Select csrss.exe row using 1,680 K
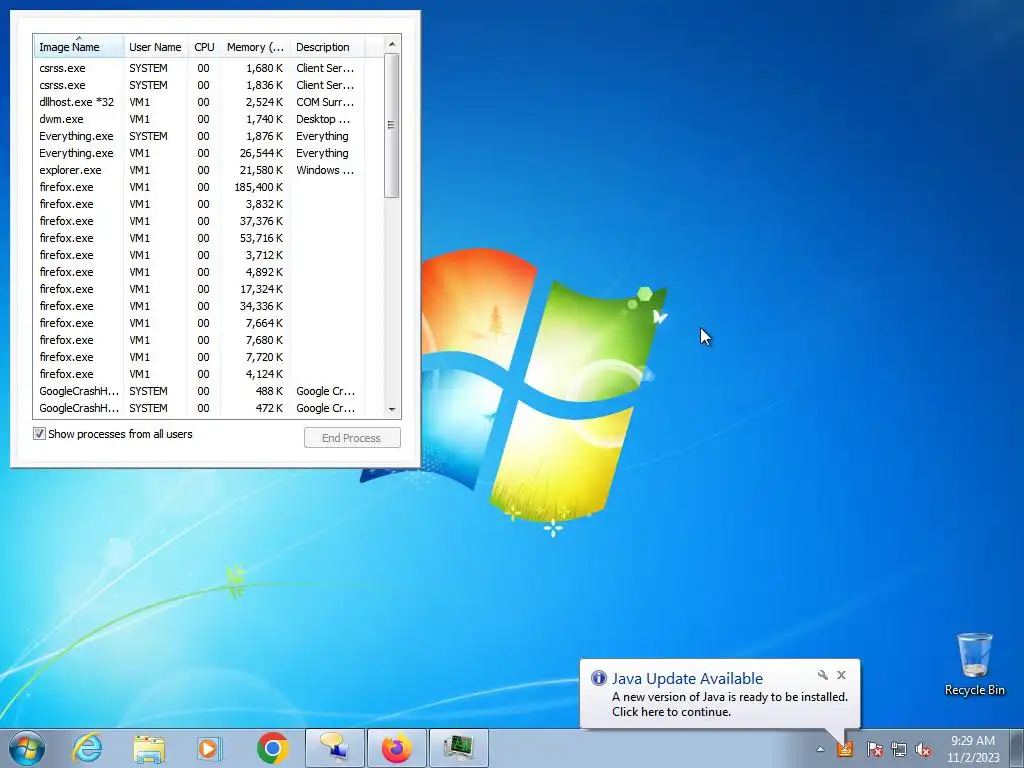Screen dimensions: 1024x768 (x=199, y=68)
